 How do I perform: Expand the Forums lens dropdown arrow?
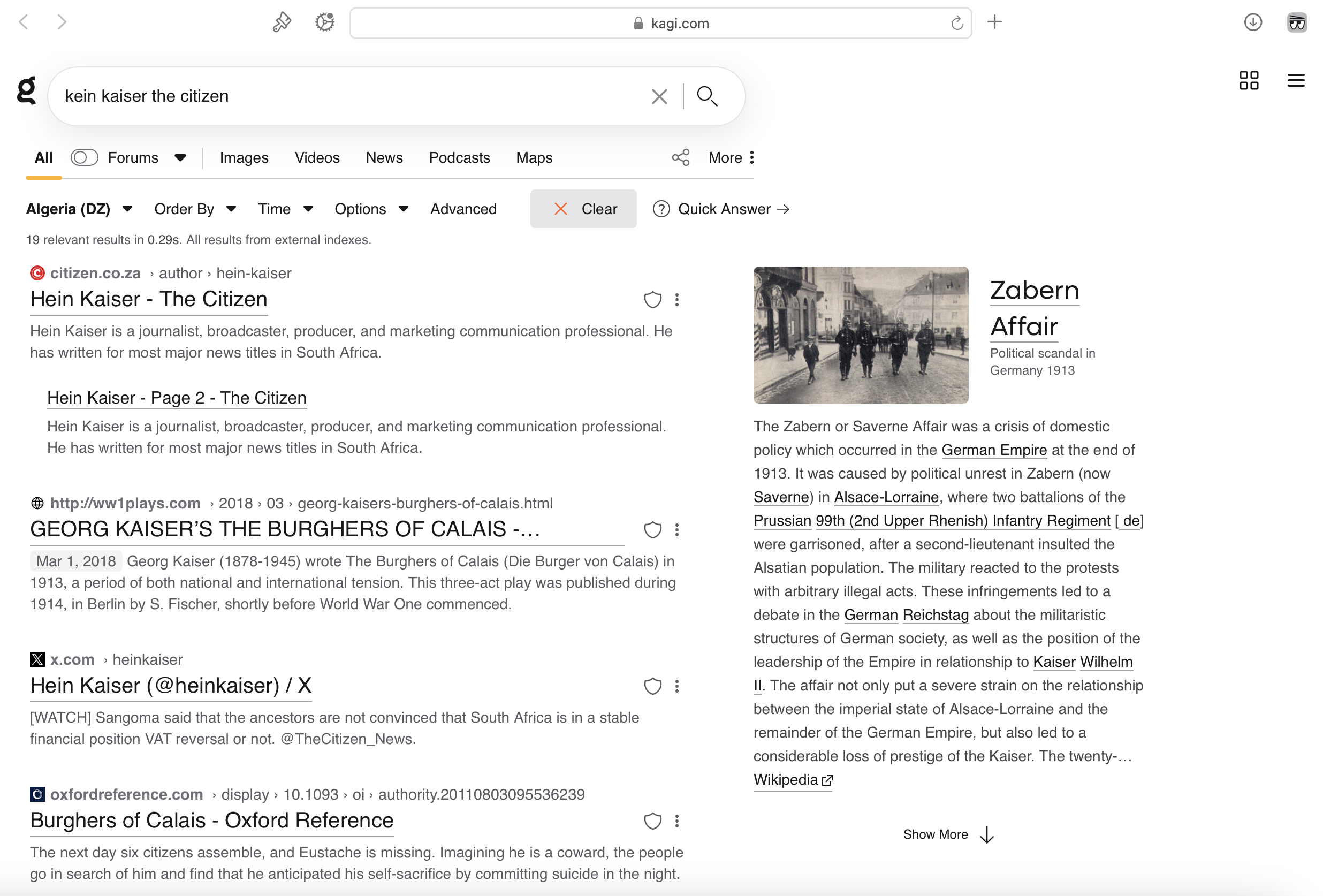180,158
